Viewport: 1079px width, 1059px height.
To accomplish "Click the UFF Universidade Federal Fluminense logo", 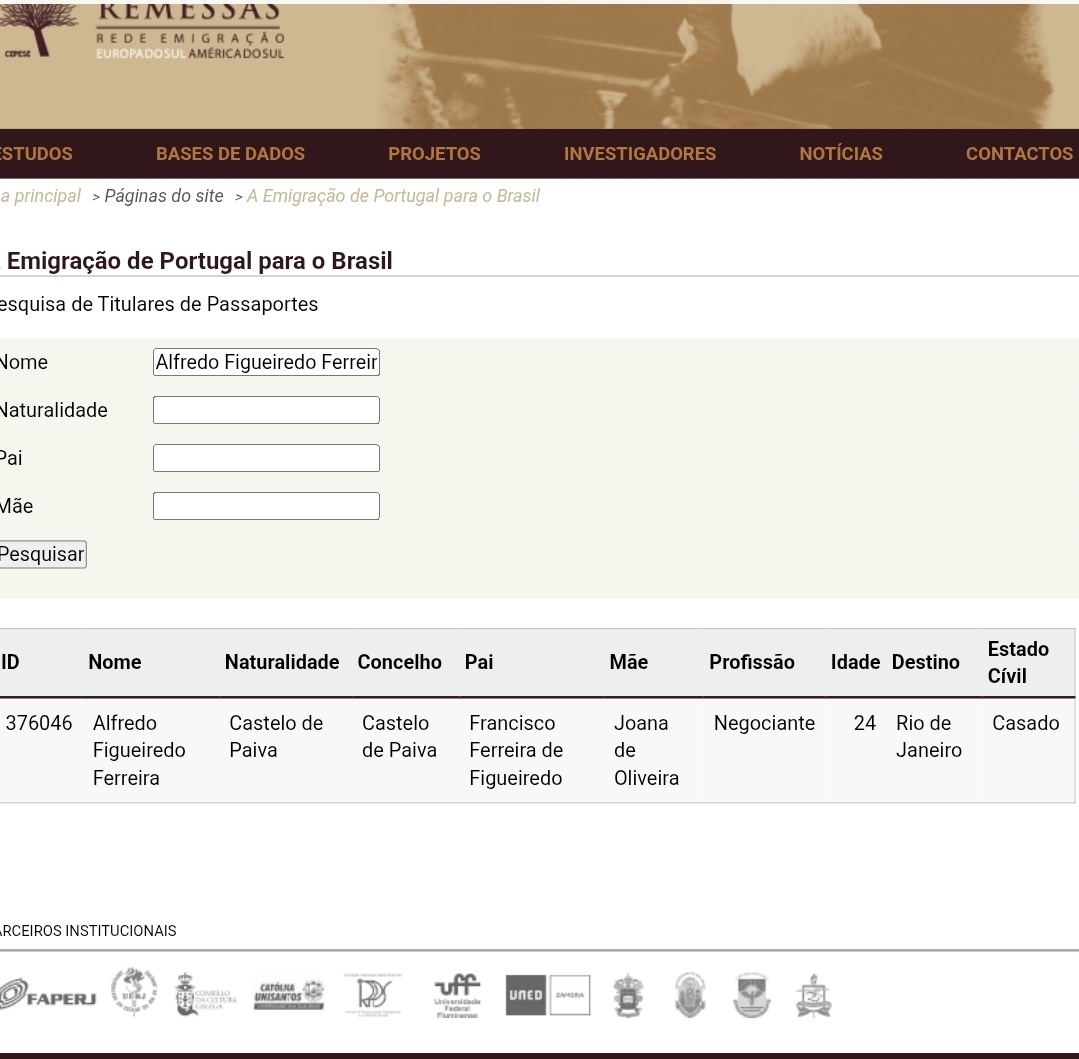I will (457, 995).
